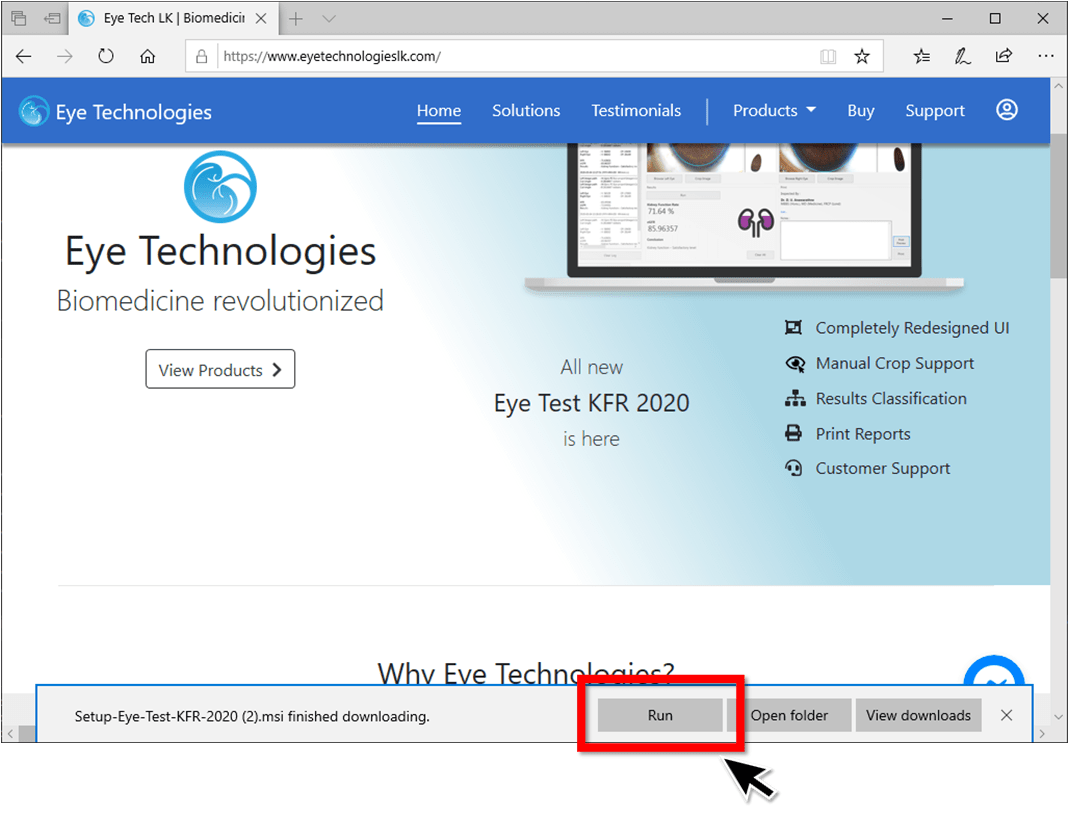Viewport: 1069px width, 819px height.
Task: Click the 'All new' text
Action: click(x=592, y=367)
